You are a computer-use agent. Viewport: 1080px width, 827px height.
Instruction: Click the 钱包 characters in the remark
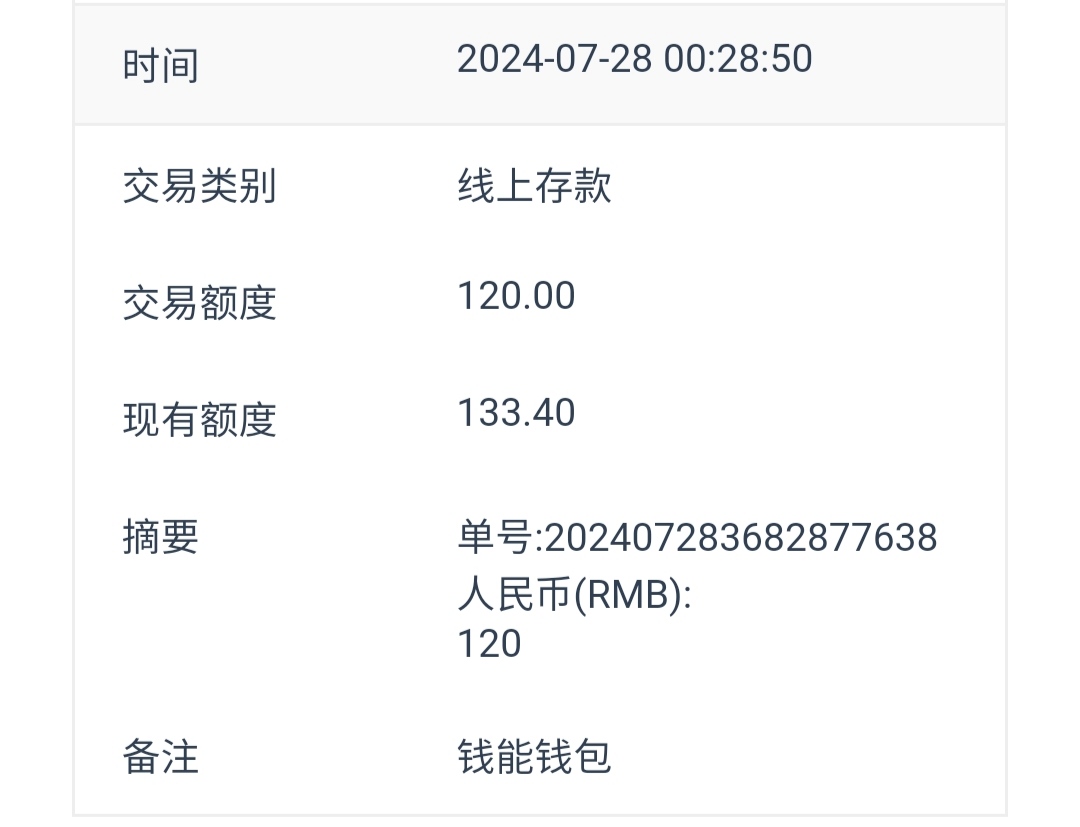[x=573, y=757]
